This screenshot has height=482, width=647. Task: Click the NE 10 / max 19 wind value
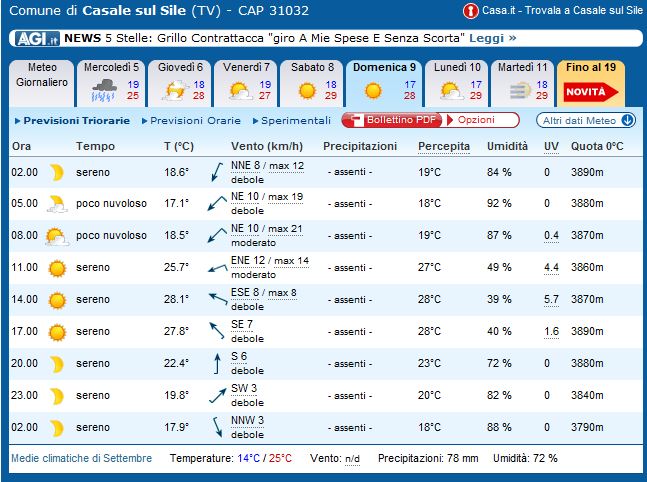[x=267, y=197]
